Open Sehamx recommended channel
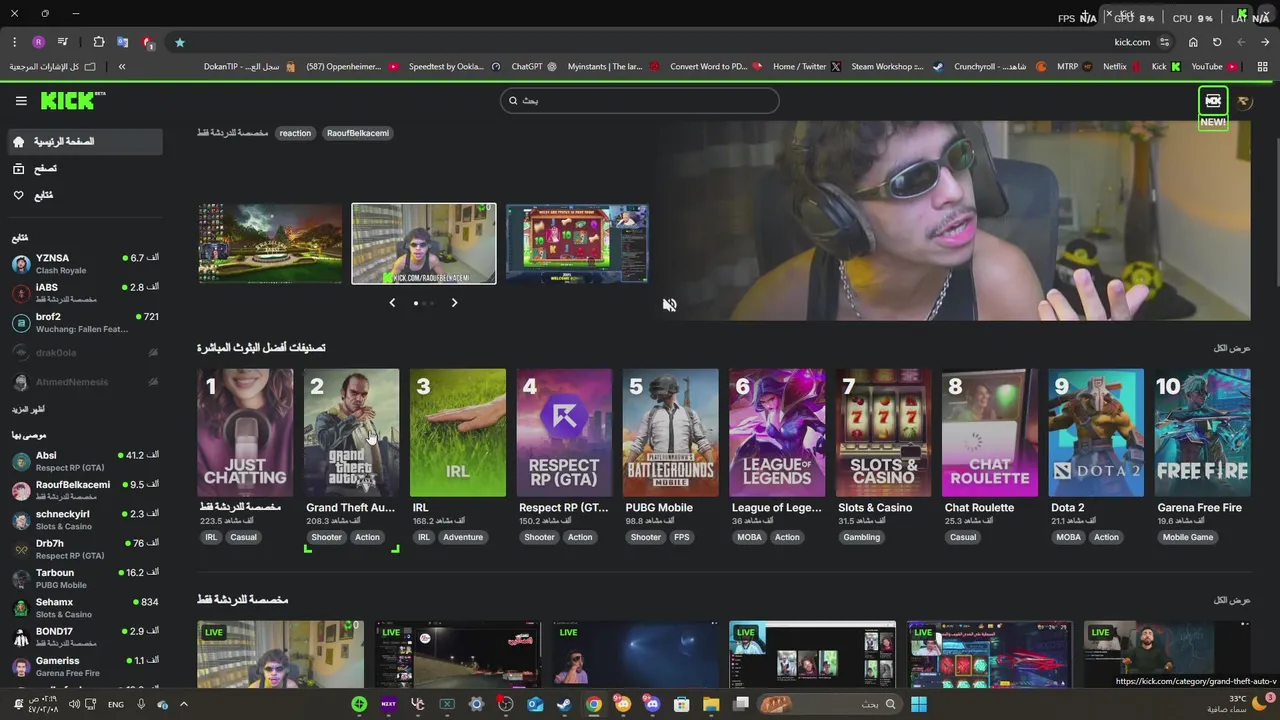This screenshot has width=1280, height=720. pyautogui.click(x=84, y=608)
